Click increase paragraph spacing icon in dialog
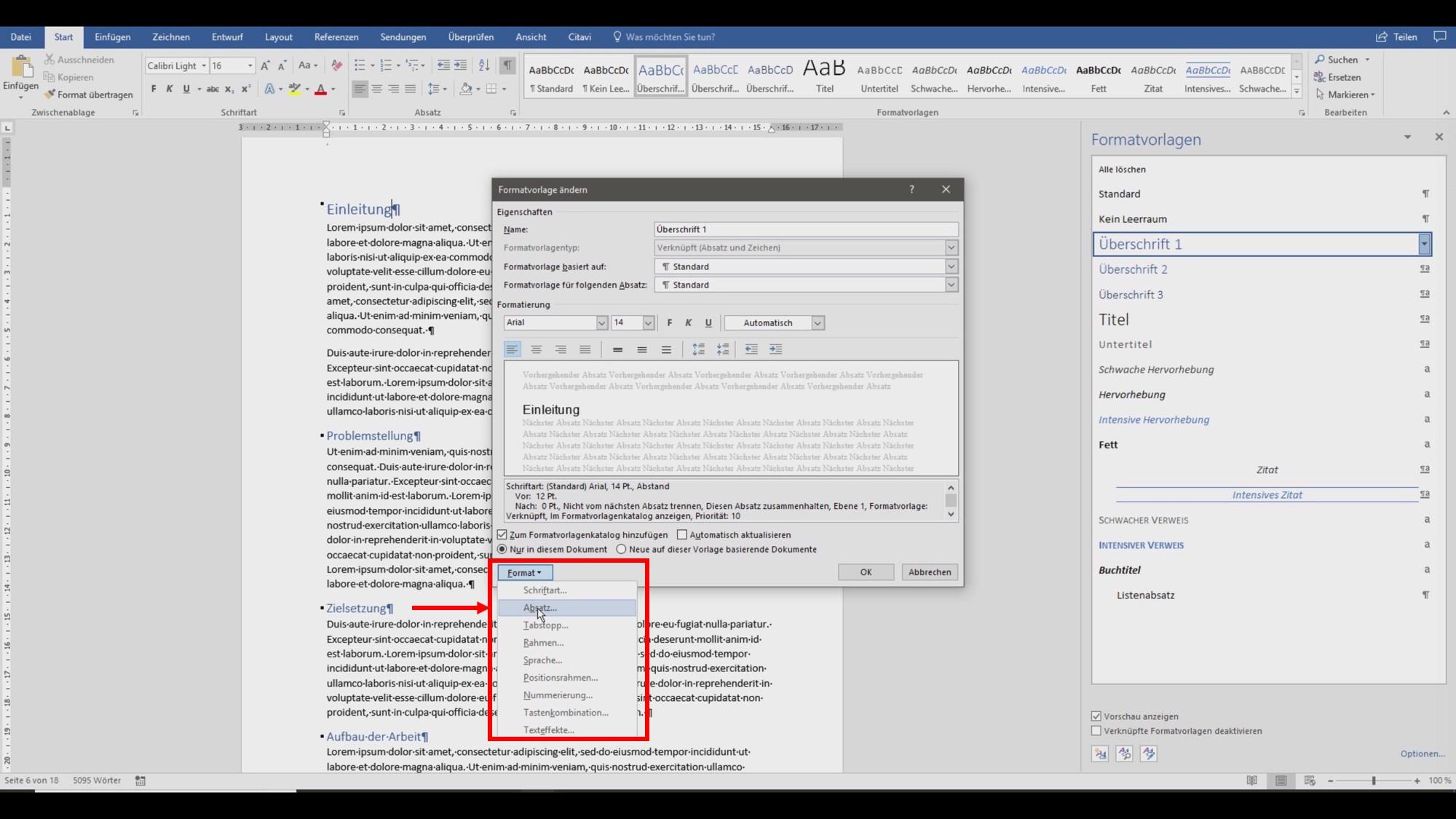Viewport: 1456px width, 819px height. (x=699, y=349)
